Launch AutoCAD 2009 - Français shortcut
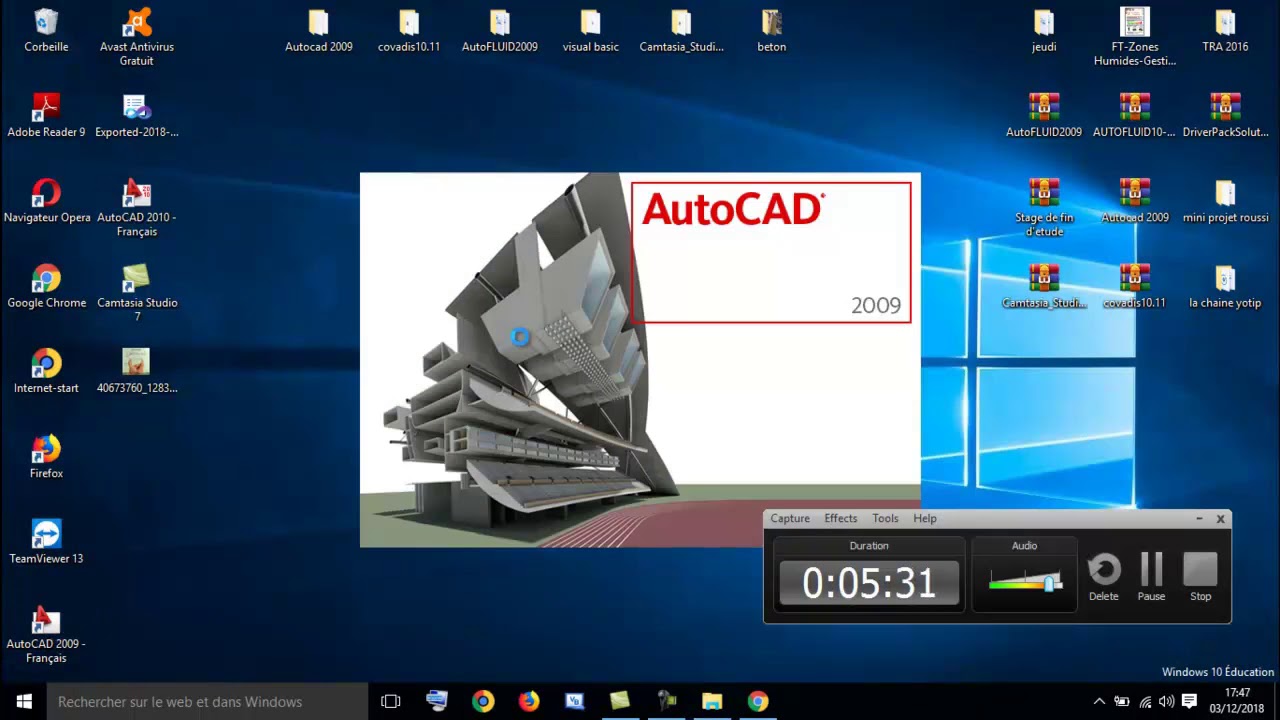 click(46, 634)
